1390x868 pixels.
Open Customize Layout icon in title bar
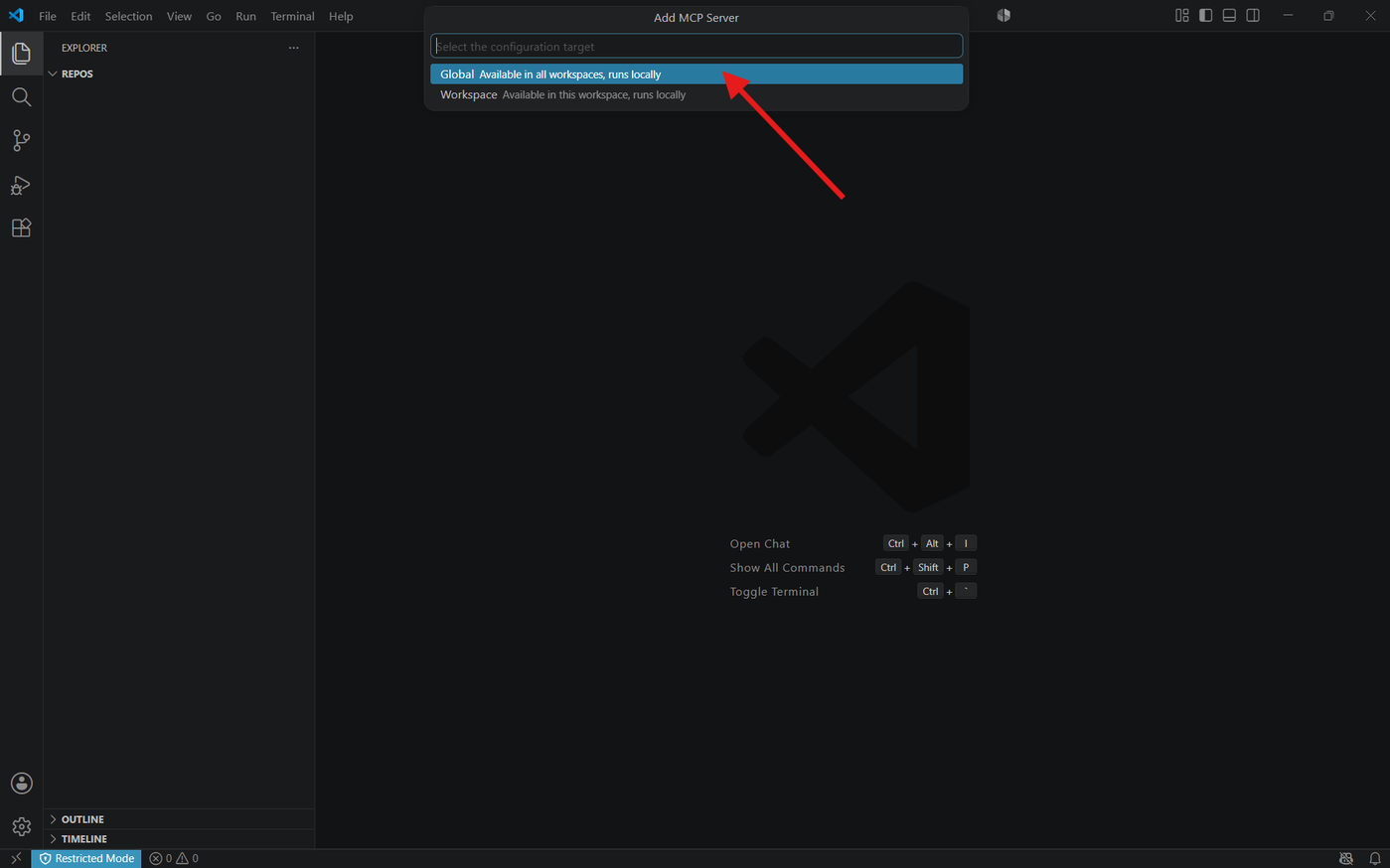pos(1182,16)
